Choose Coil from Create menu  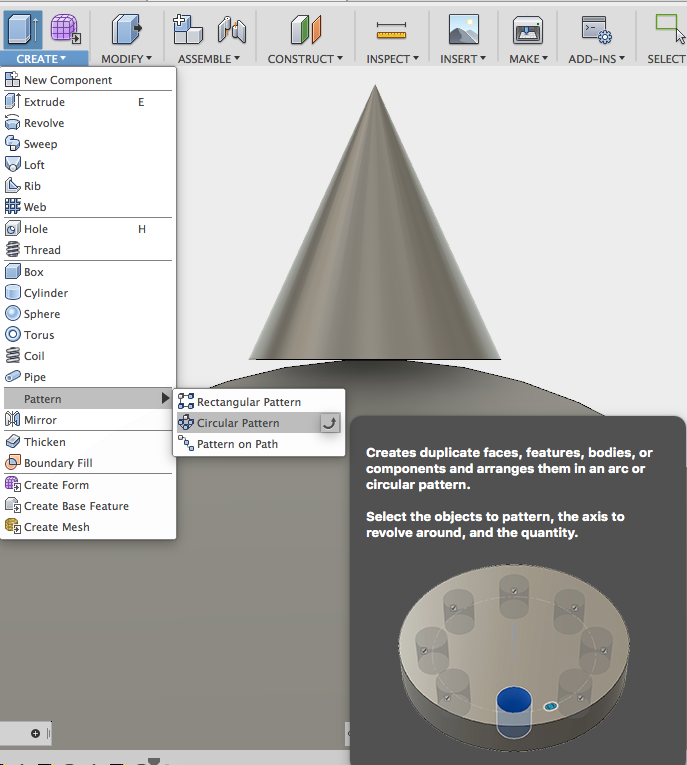(88, 356)
